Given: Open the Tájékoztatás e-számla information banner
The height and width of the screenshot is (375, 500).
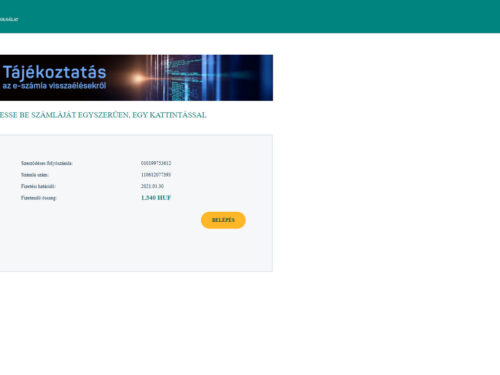Looking at the screenshot, I should point(136,78).
